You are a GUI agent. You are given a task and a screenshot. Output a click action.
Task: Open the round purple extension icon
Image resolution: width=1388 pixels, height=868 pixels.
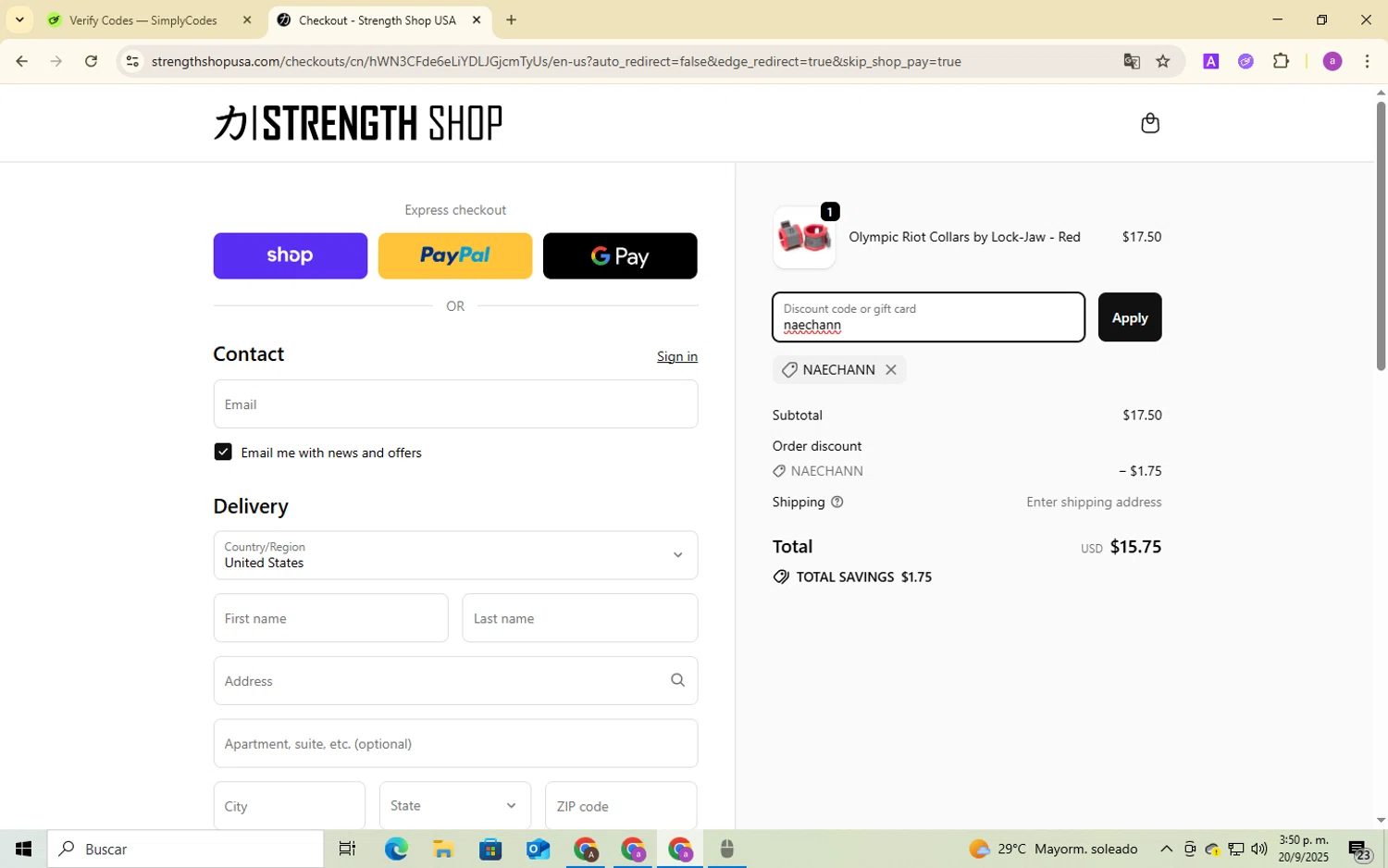tap(1245, 61)
